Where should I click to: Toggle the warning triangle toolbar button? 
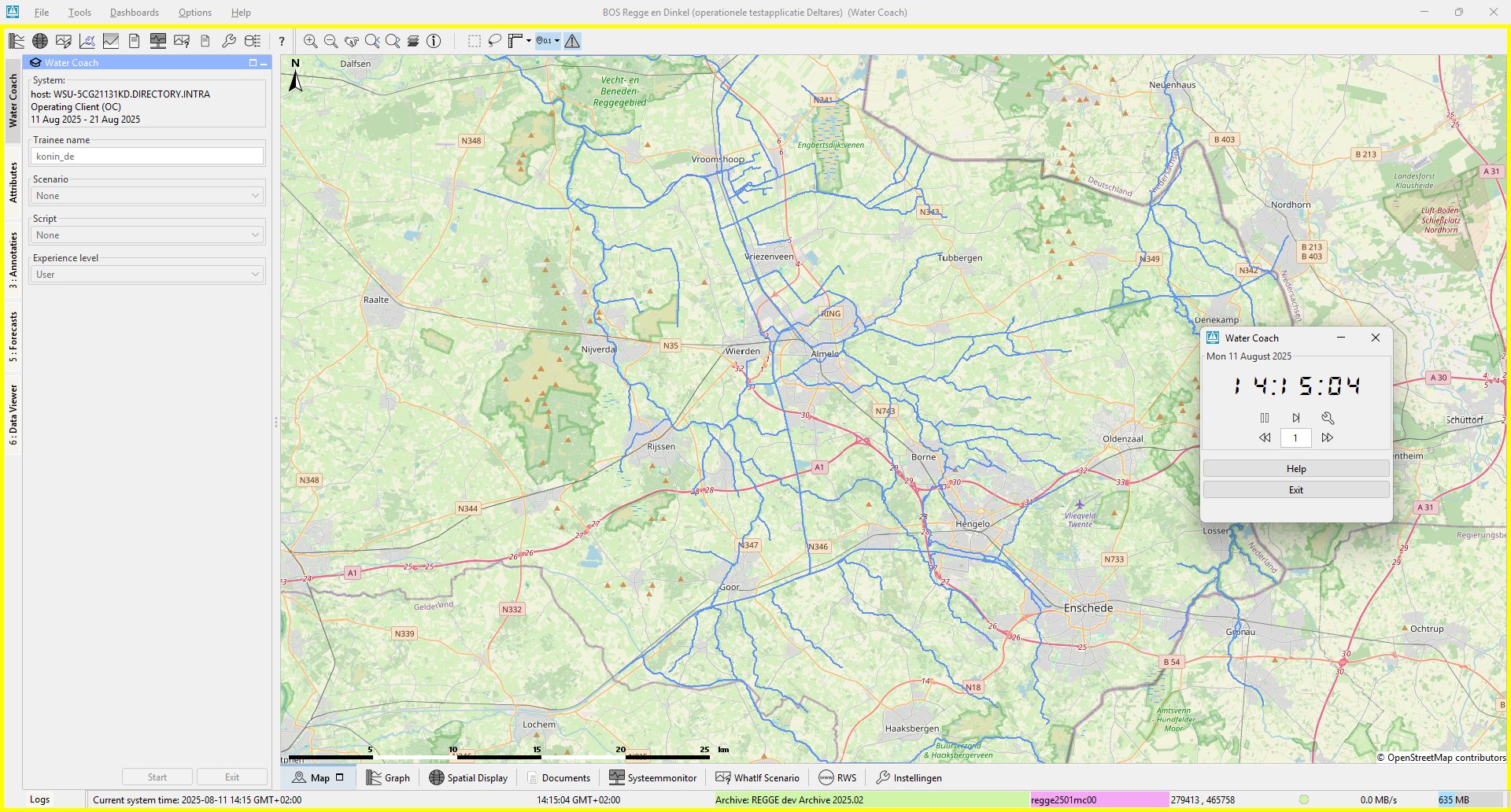tap(572, 41)
